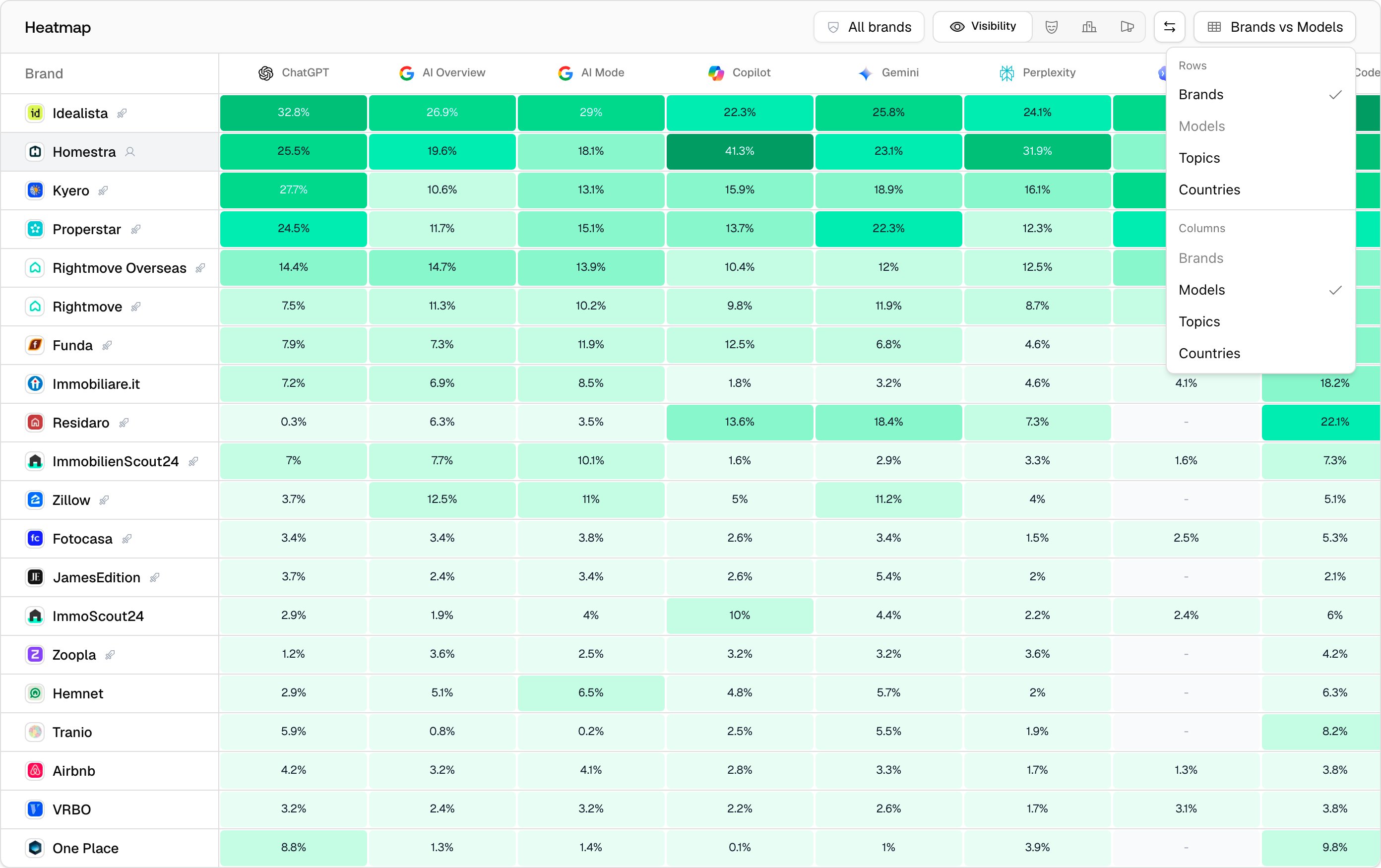
Task: Click the link icon beside ImmobilienScout24
Action: tap(193, 461)
